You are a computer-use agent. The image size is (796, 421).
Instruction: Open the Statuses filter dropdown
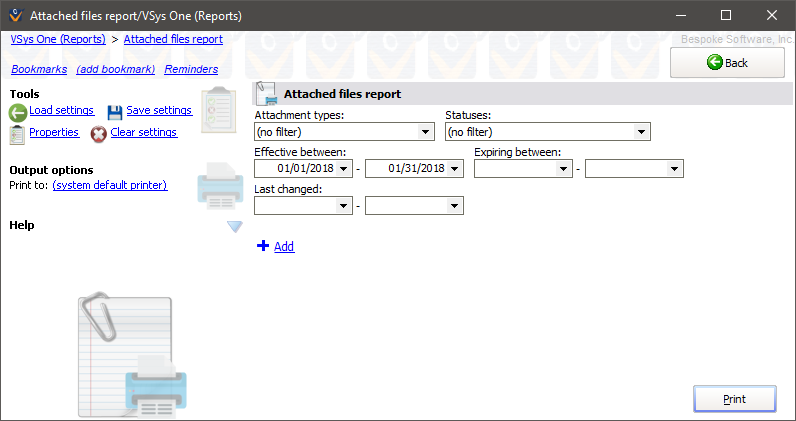click(642, 131)
